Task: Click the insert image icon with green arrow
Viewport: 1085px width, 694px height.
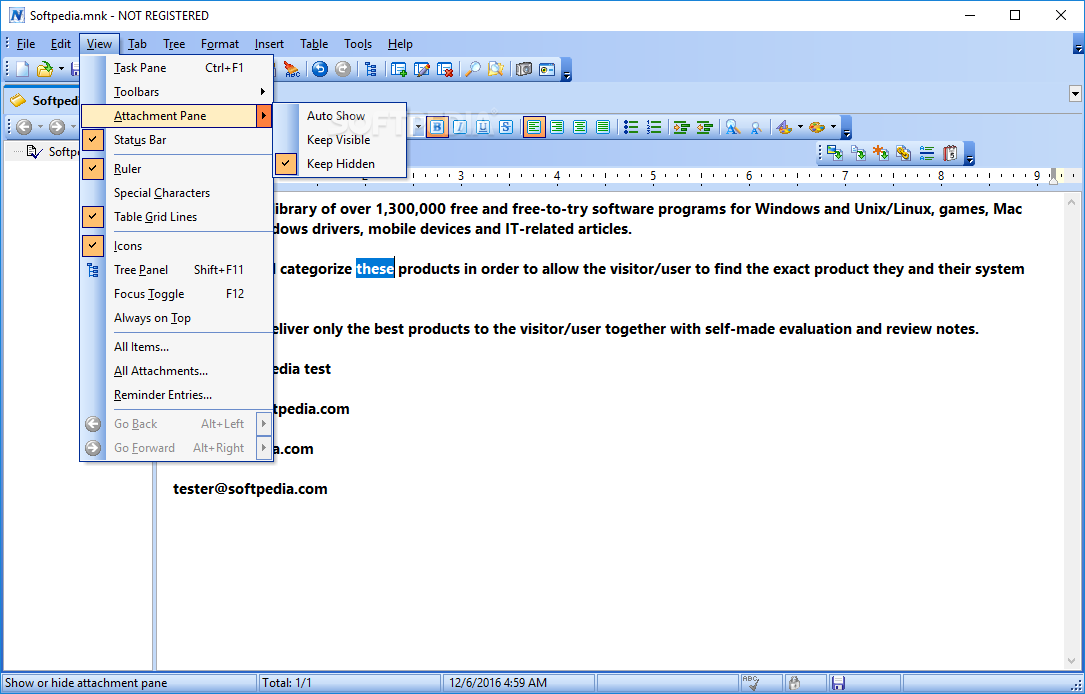Action: [835, 153]
